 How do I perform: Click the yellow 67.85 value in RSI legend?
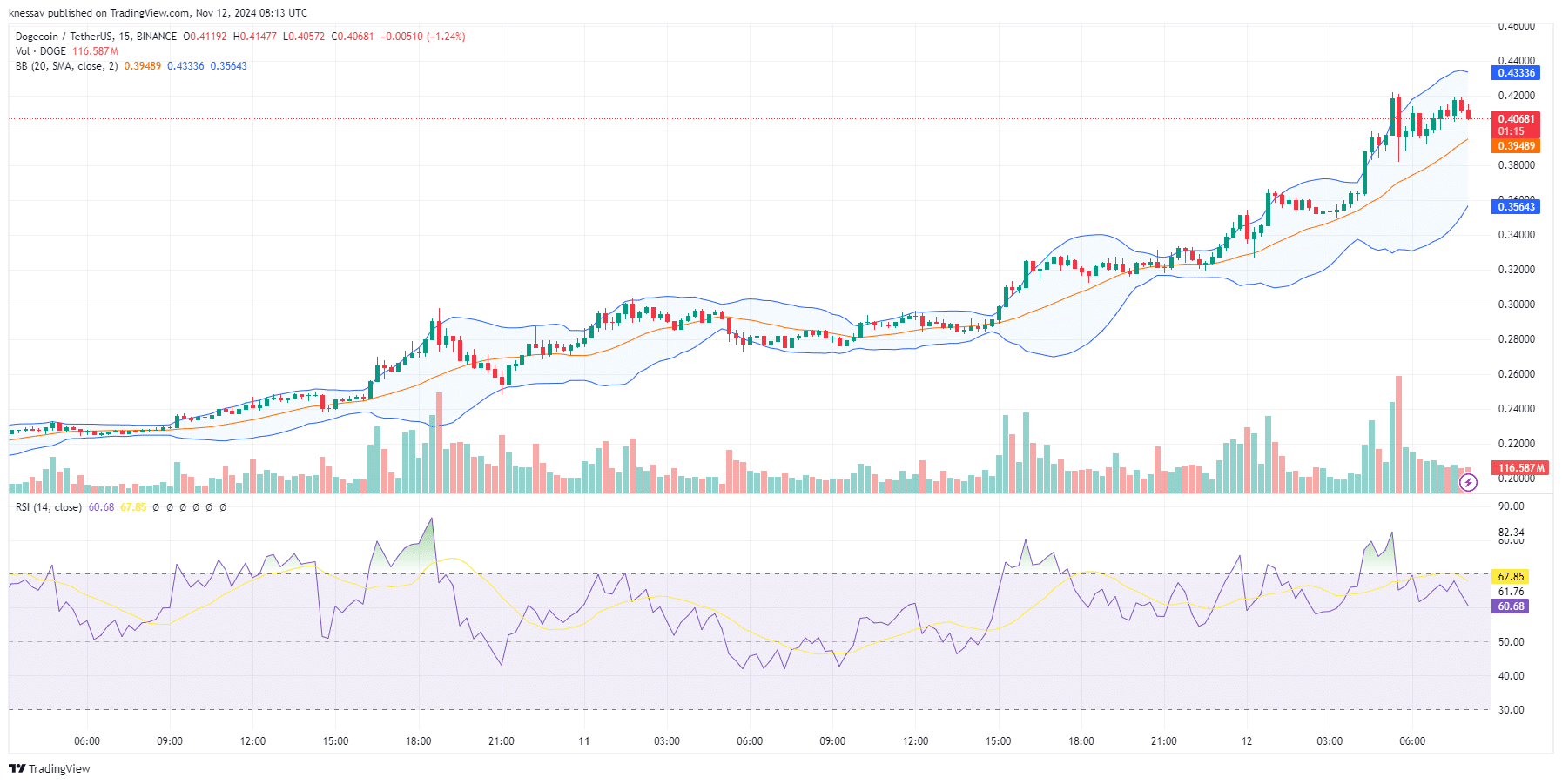(x=133, y=507)
